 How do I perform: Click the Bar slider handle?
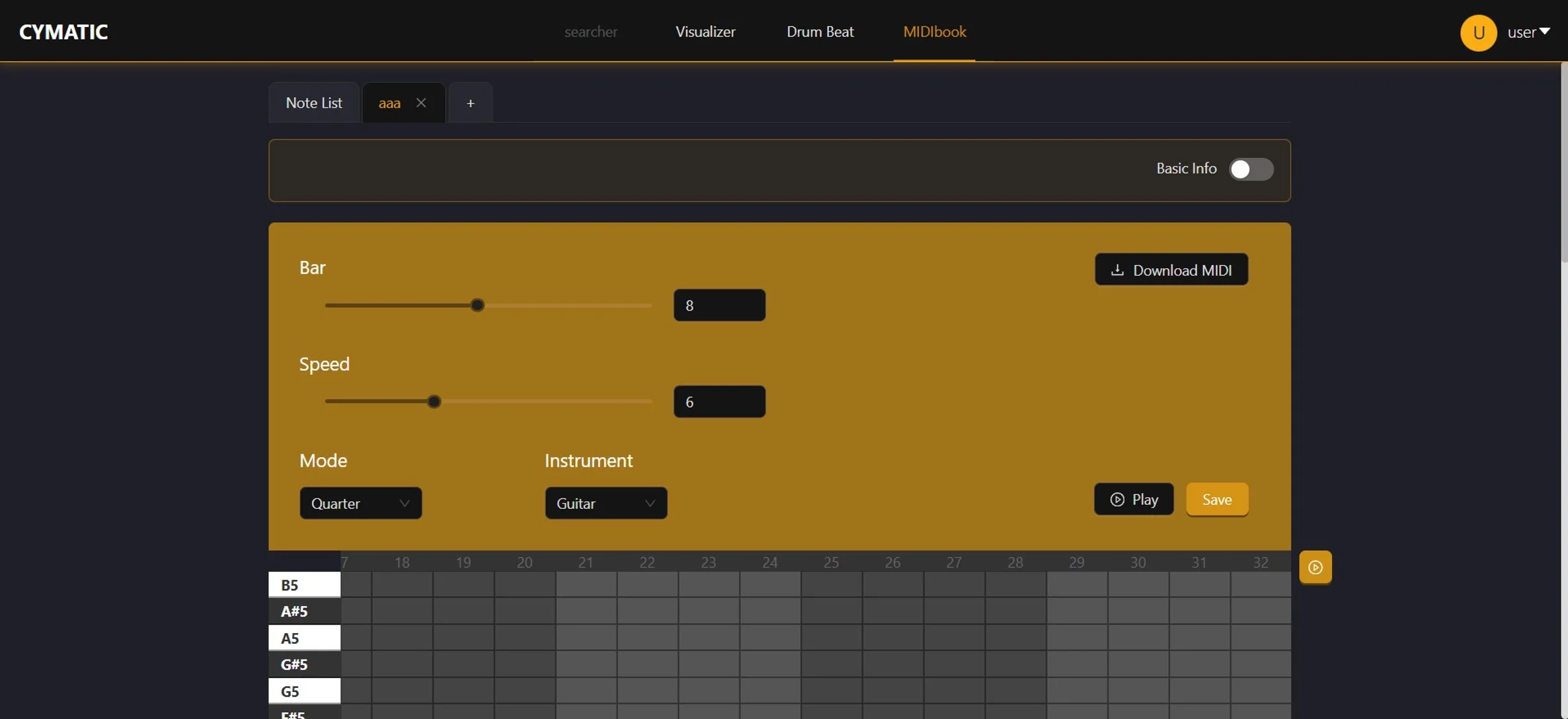[x=477, y=305]
